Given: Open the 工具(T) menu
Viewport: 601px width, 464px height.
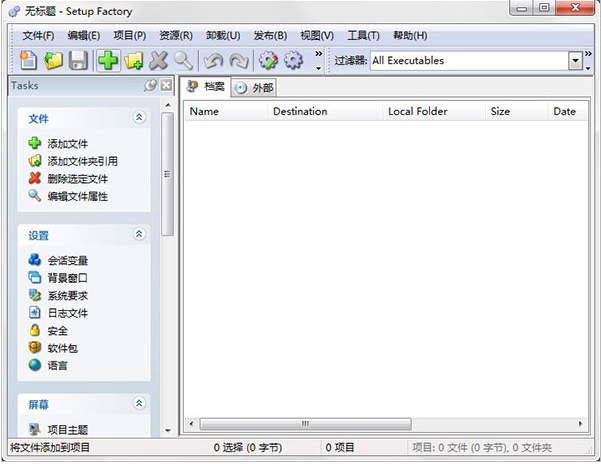Looking at the screenshot, I should click(x=363, y=36).
